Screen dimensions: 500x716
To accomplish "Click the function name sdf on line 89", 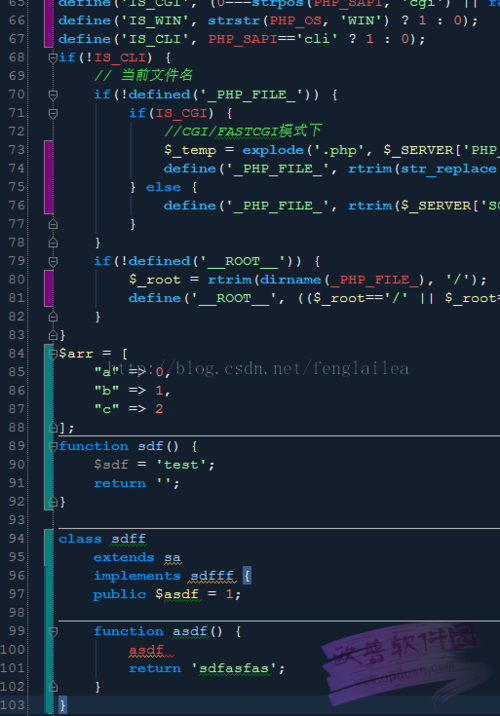I will pyautogui.click(x=151, y=446).
